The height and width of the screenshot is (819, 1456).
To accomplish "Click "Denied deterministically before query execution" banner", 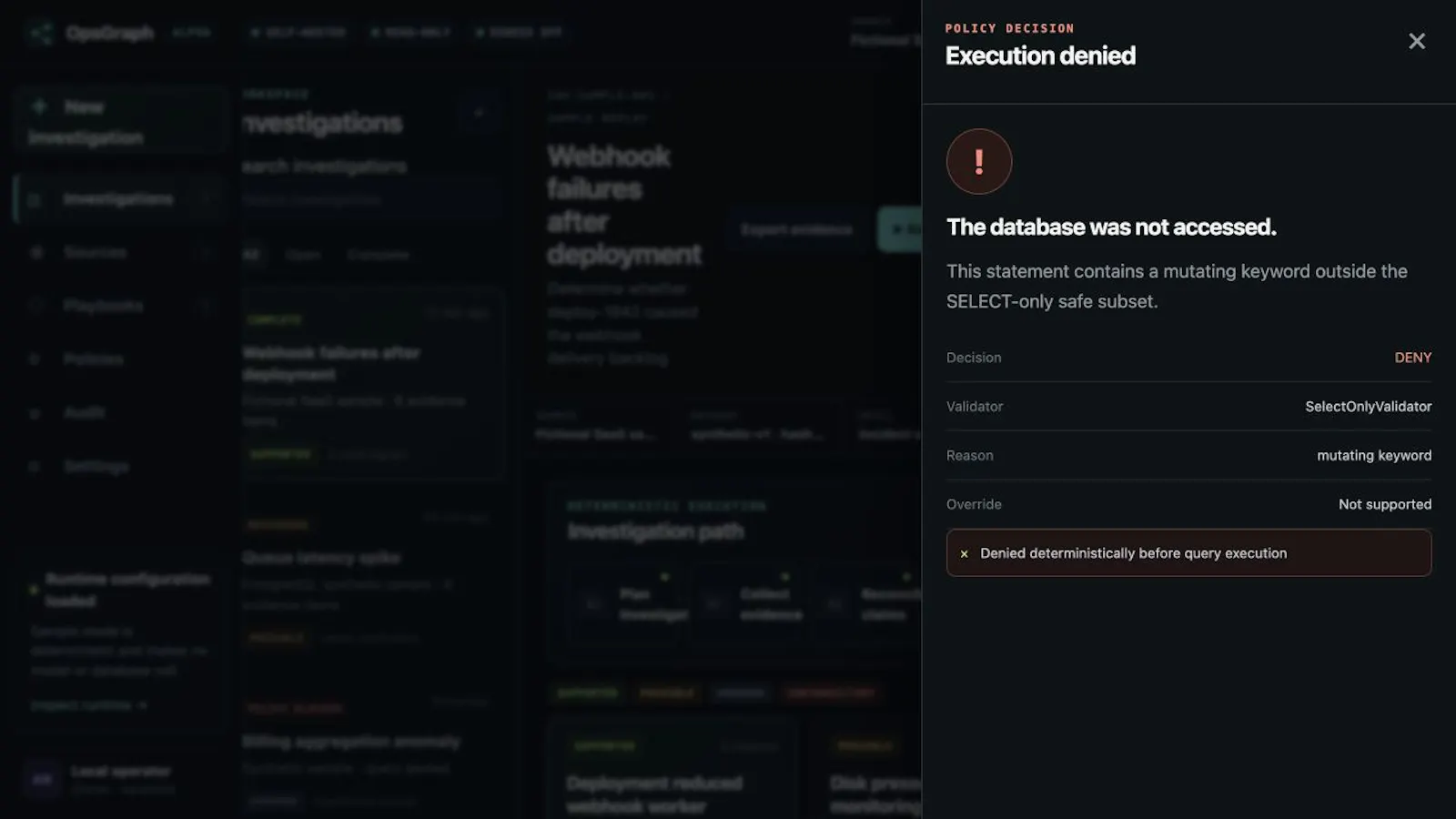I will (x=1188, y=553).
